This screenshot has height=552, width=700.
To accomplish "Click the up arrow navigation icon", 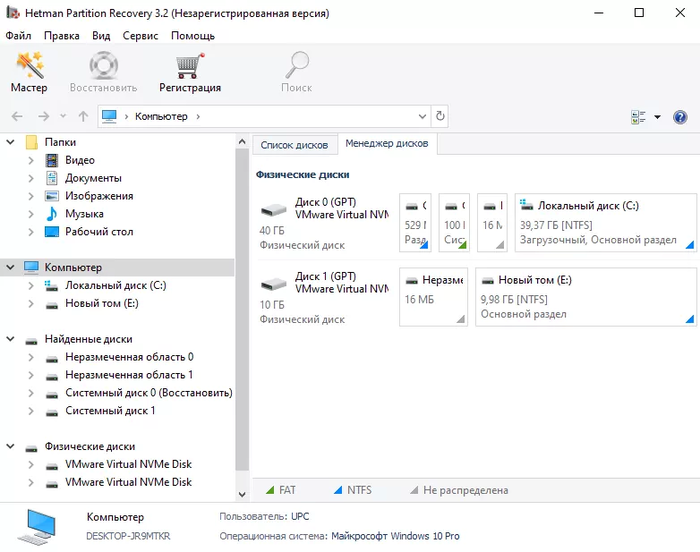I will 83,117.
